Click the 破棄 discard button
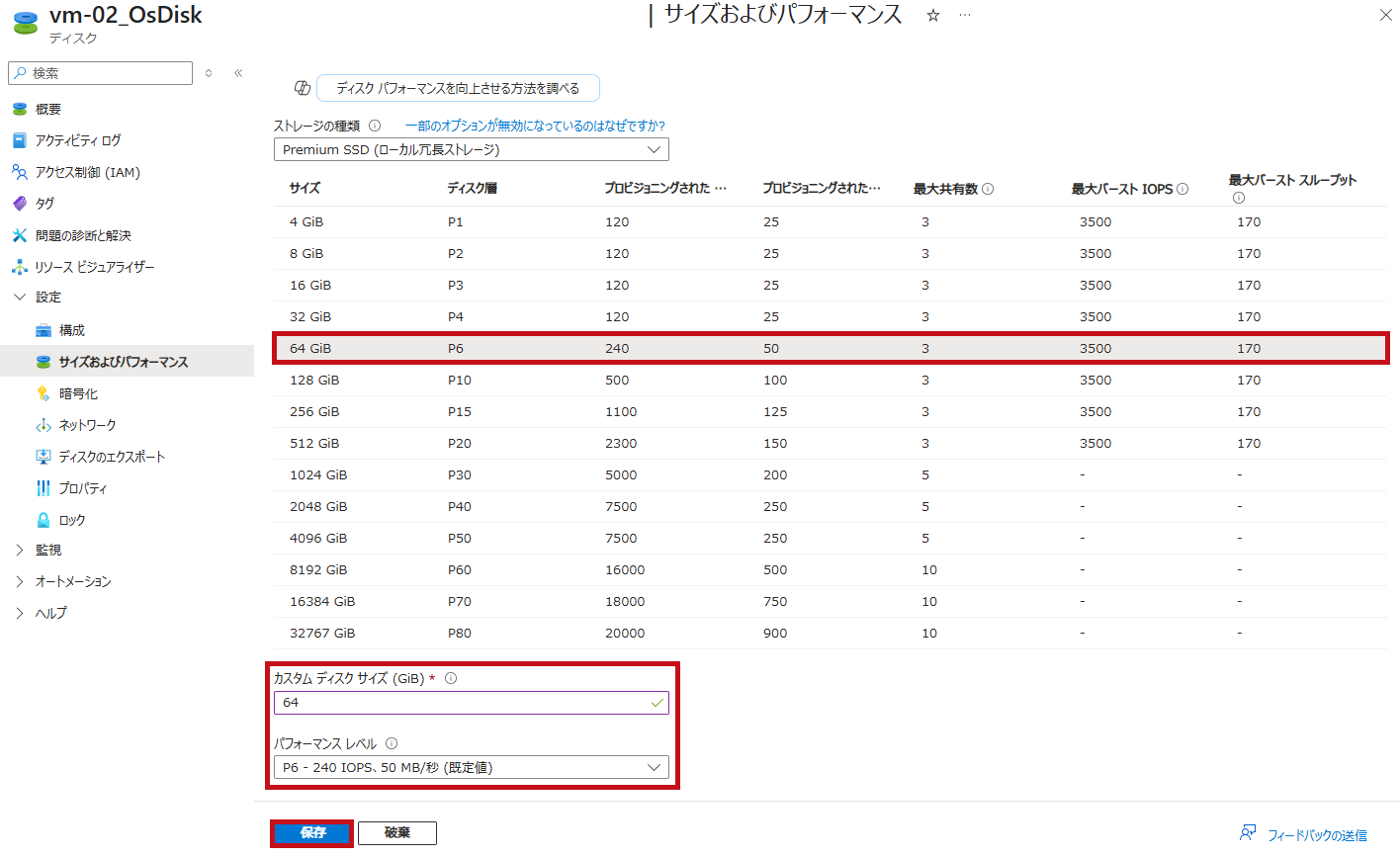This screenshot has height=857, width=1400. (x=397, y=833)
